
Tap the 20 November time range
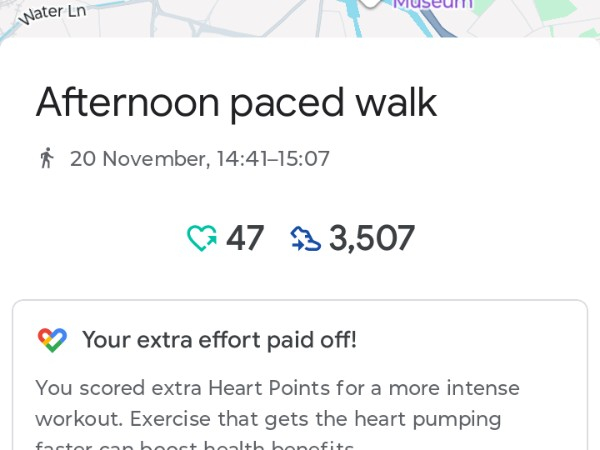pos(200,158)
